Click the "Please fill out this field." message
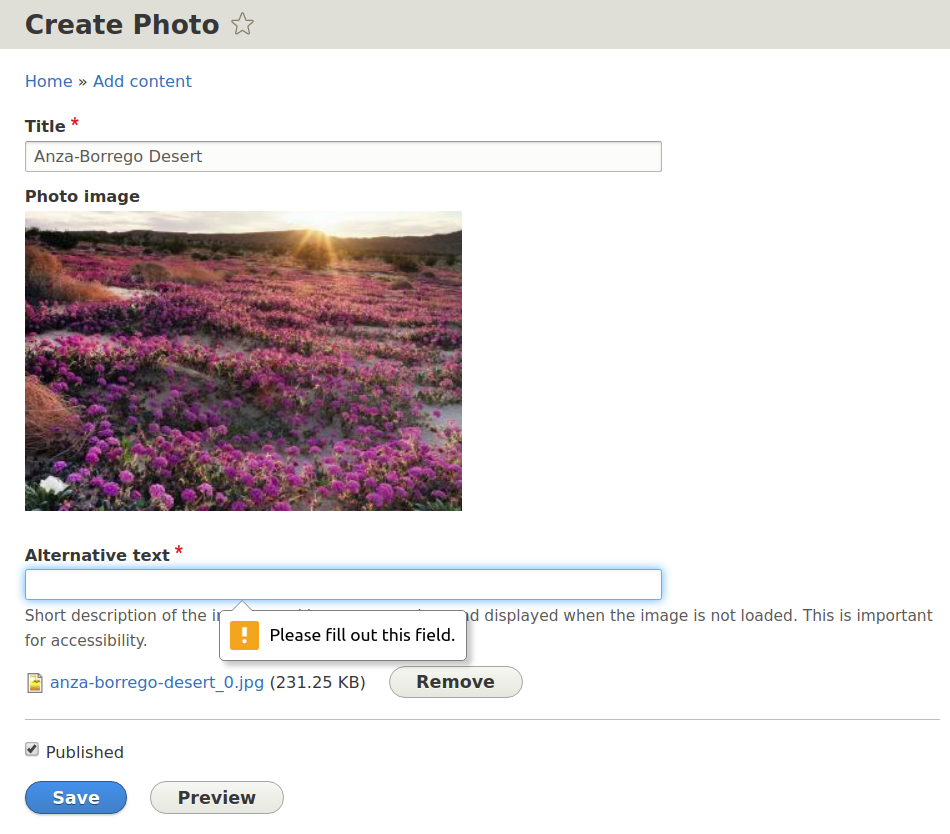This screenshot has width=950, height=834. tap(362, 635)
